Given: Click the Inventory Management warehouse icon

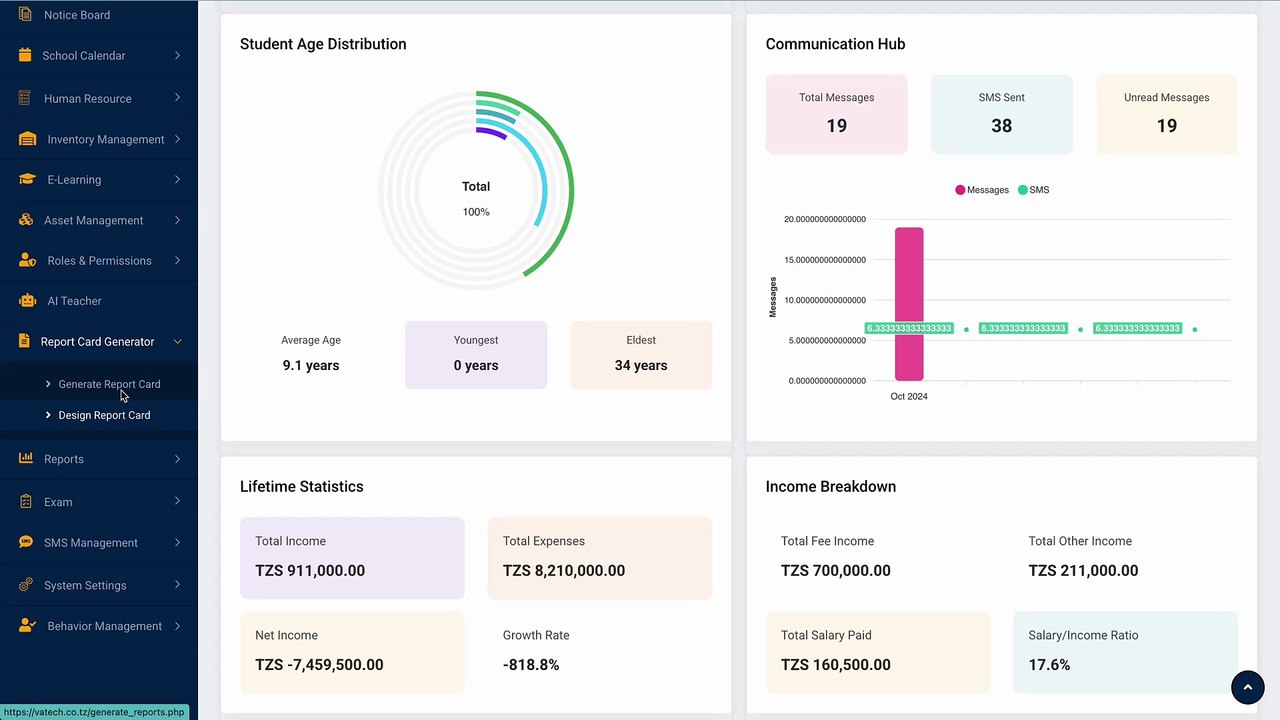Looking at the screenshot, I should (27, 139).
